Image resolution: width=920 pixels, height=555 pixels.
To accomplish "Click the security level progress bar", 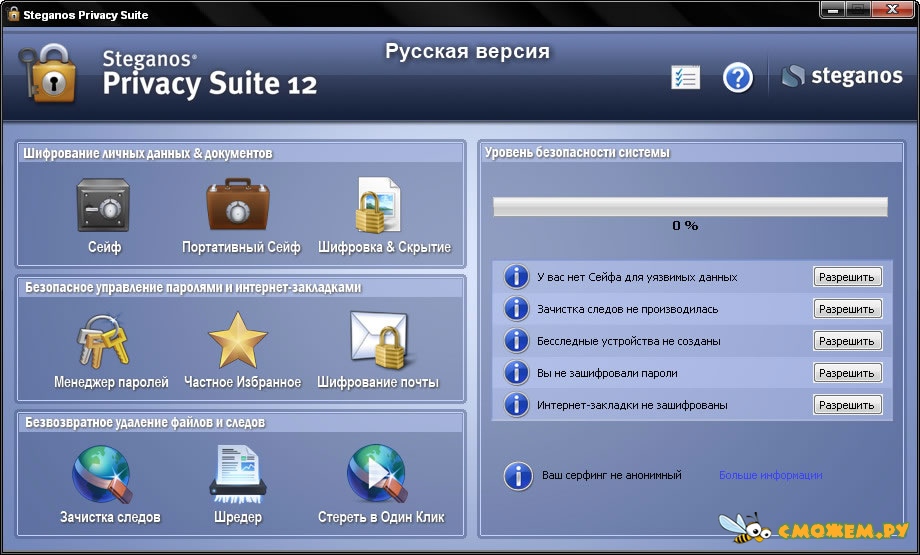I will pos(690,207).
